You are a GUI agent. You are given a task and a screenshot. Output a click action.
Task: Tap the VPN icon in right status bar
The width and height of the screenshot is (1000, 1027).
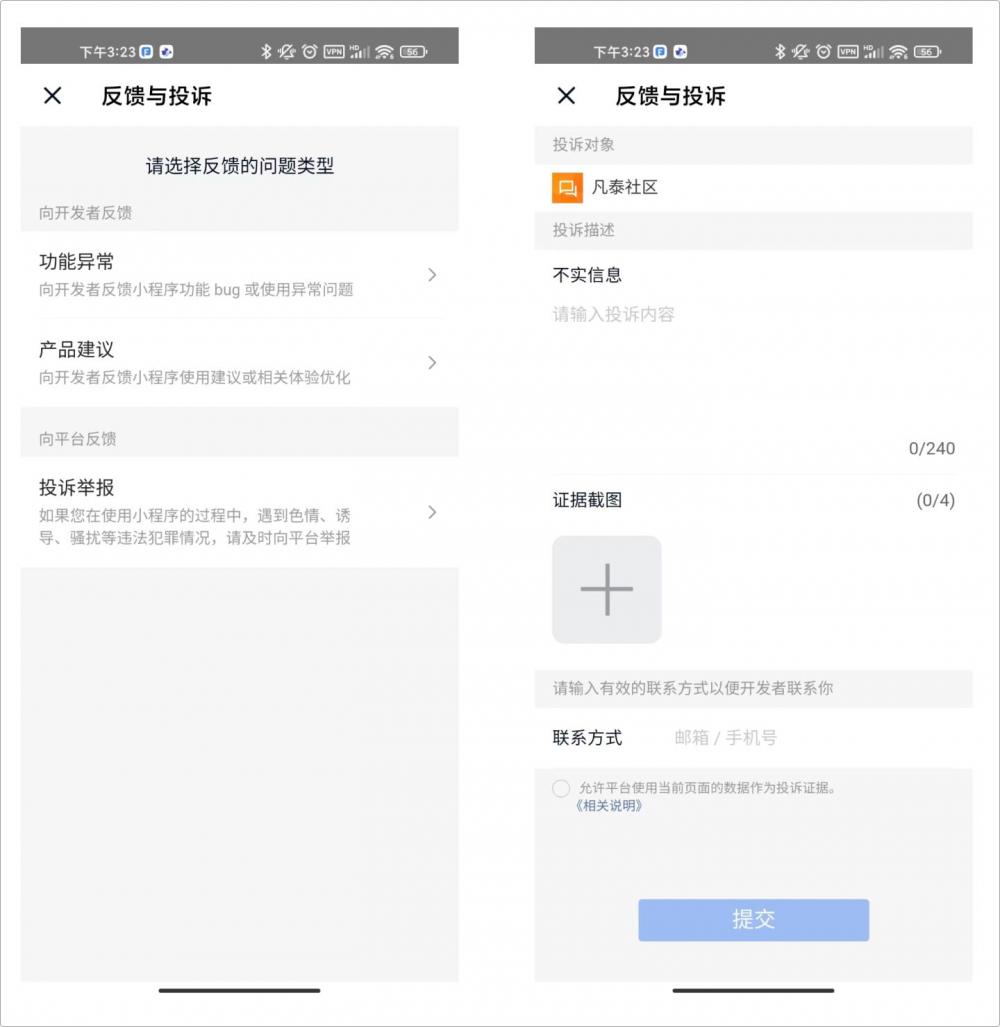click(x=848, y=51)
